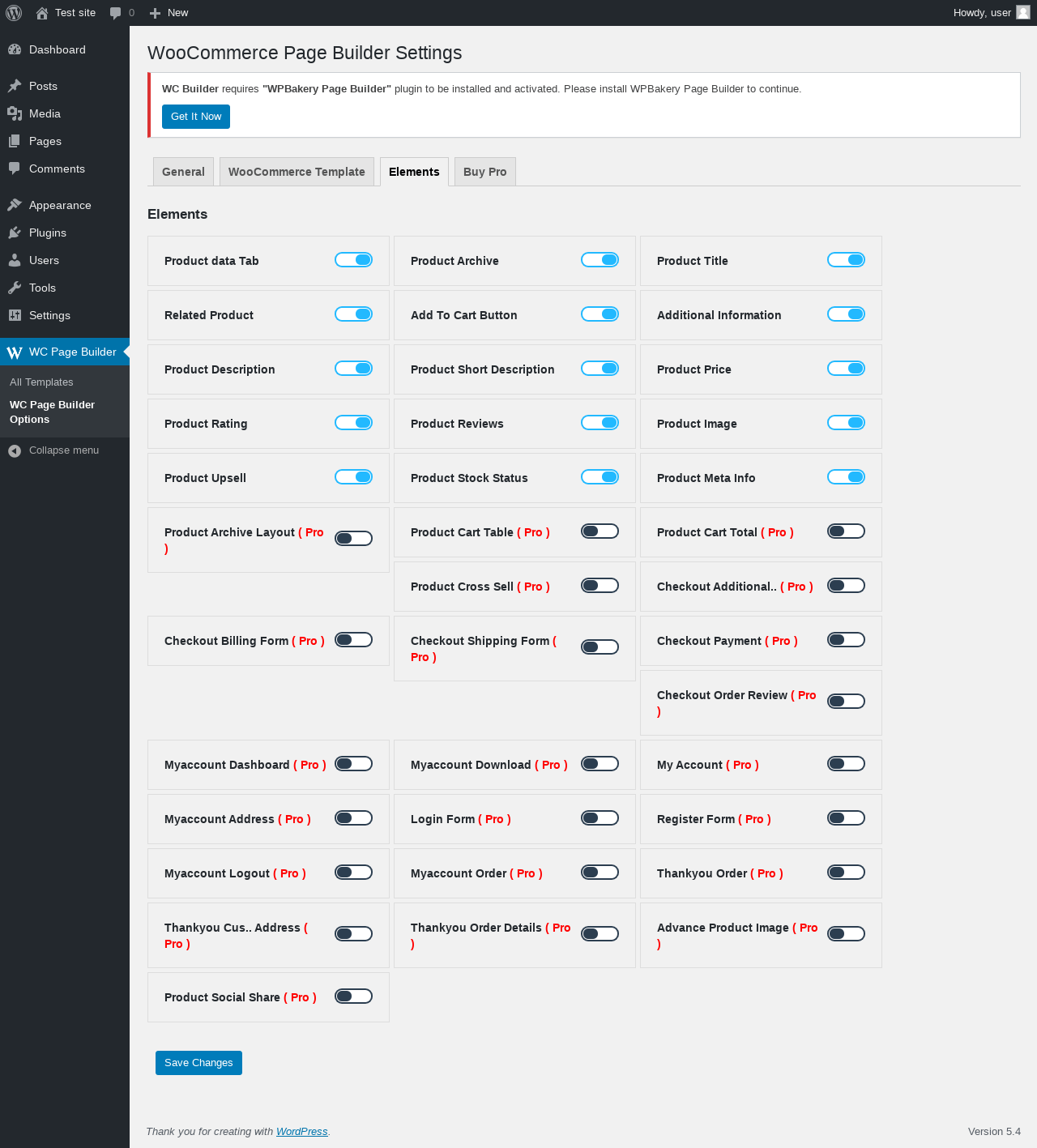The height and width of the screenshot is (1148, 1037).
Task: Enable Product Social Share toggle
Action: pyautogui.click(x=354, y=996)
